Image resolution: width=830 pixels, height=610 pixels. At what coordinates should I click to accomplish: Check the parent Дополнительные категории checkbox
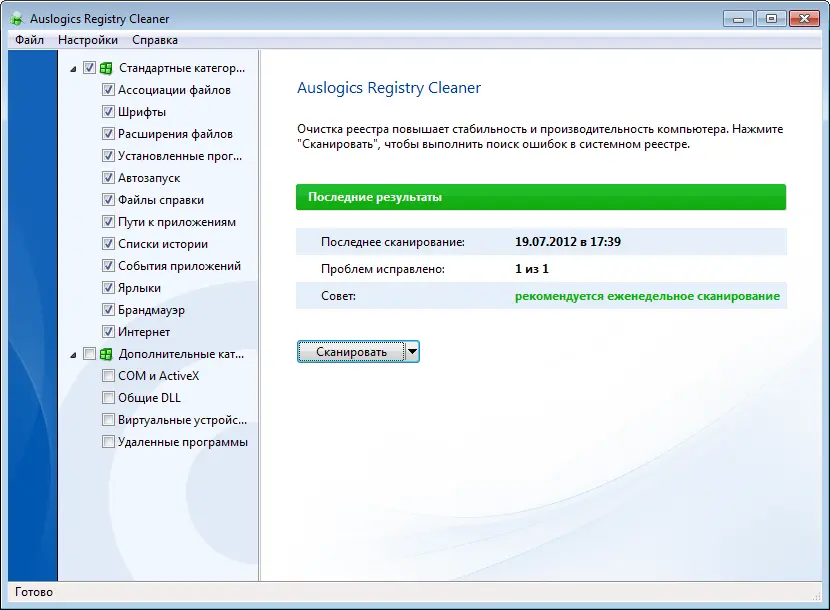pyautogui.click(x=89, y=354)
